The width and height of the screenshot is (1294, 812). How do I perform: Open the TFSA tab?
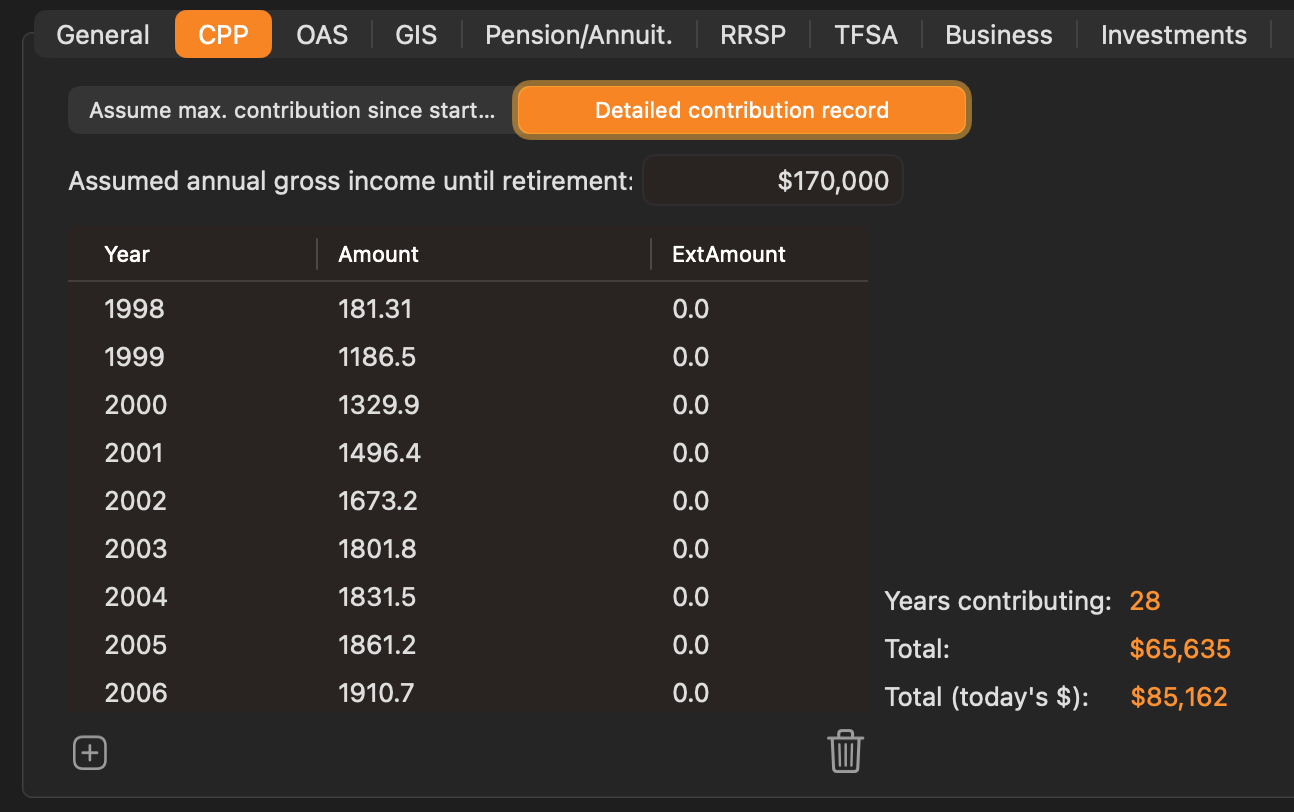866,35
